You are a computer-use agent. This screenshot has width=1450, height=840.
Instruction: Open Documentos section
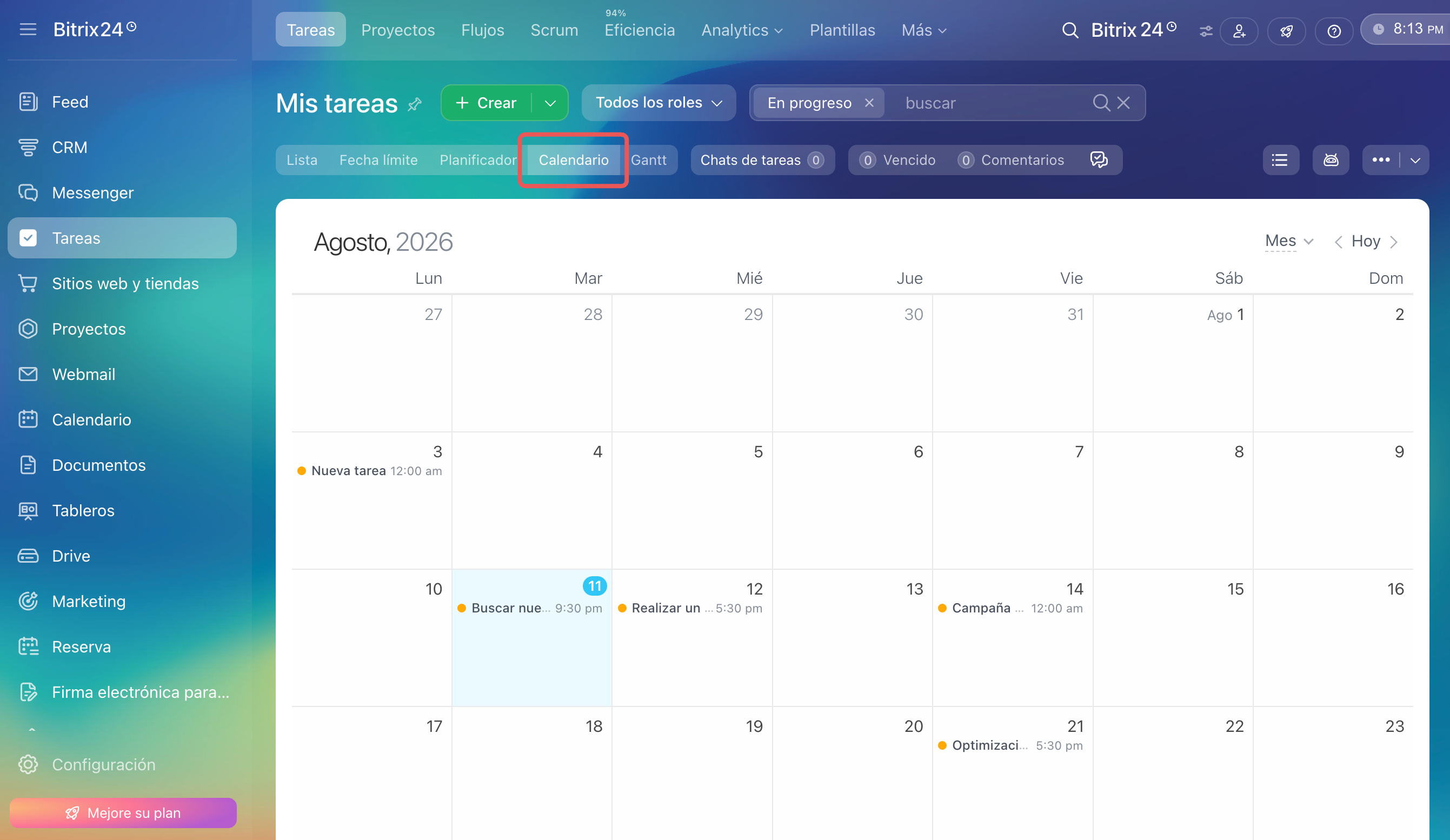pyautogui.click(x=98, y=465)
